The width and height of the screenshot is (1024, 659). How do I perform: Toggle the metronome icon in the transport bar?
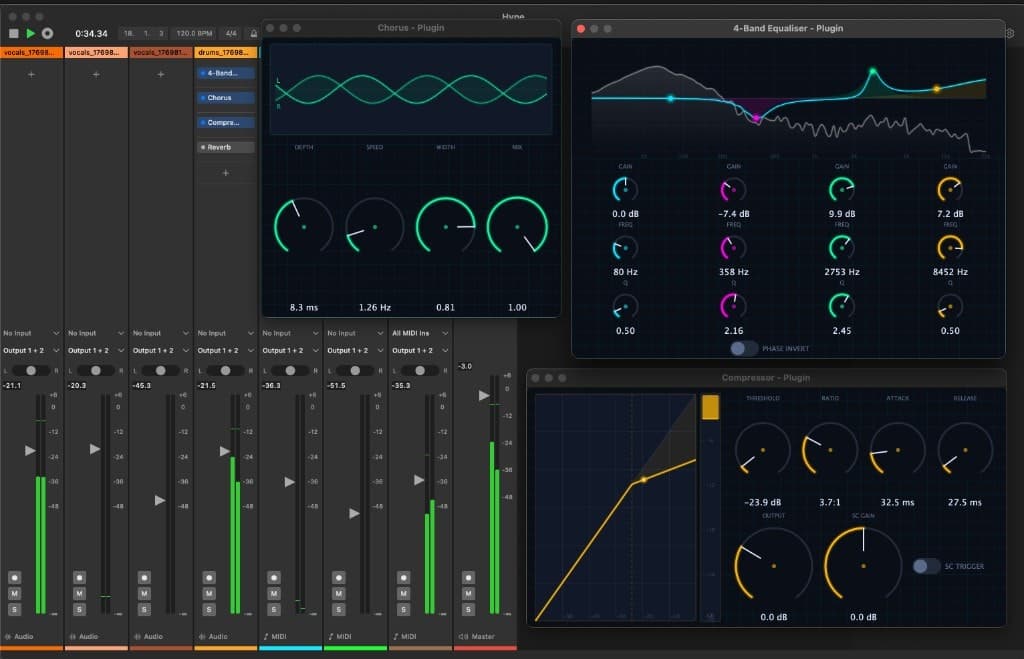click(x=253, y=31)
